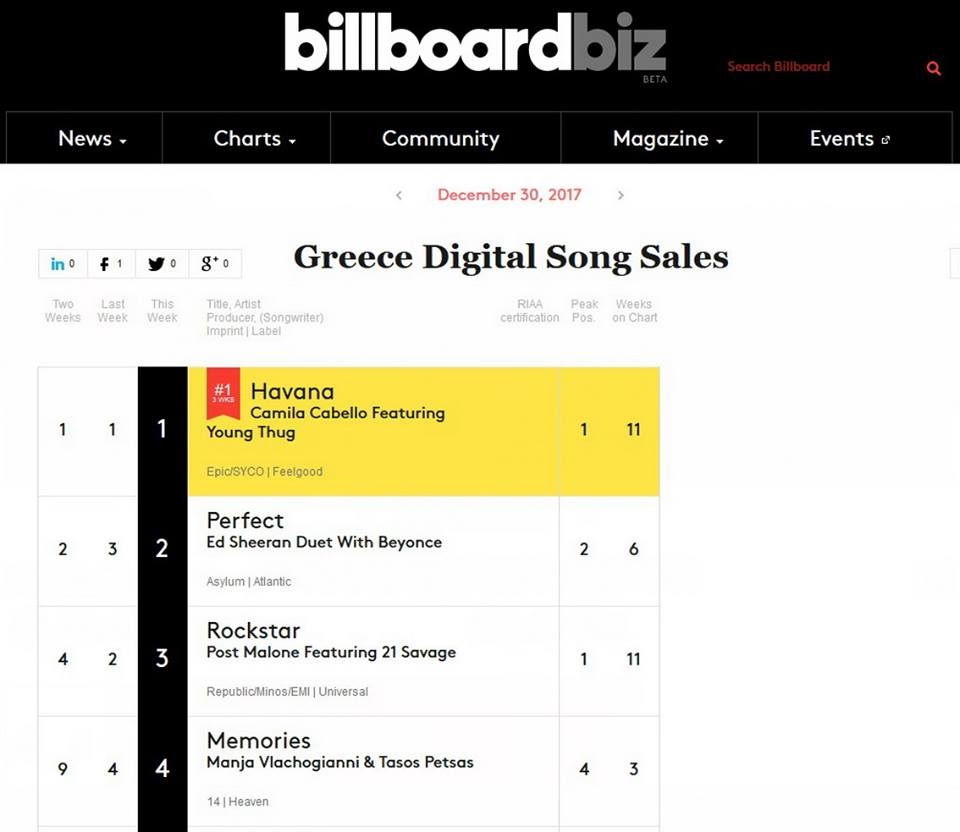Go to next chart week arrow
Screen dimensions: 960x832
[x=621, y=195]
